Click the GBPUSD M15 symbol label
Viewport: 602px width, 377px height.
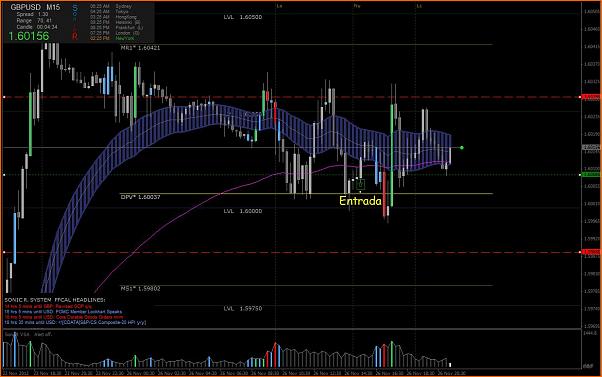click(35, 7)
